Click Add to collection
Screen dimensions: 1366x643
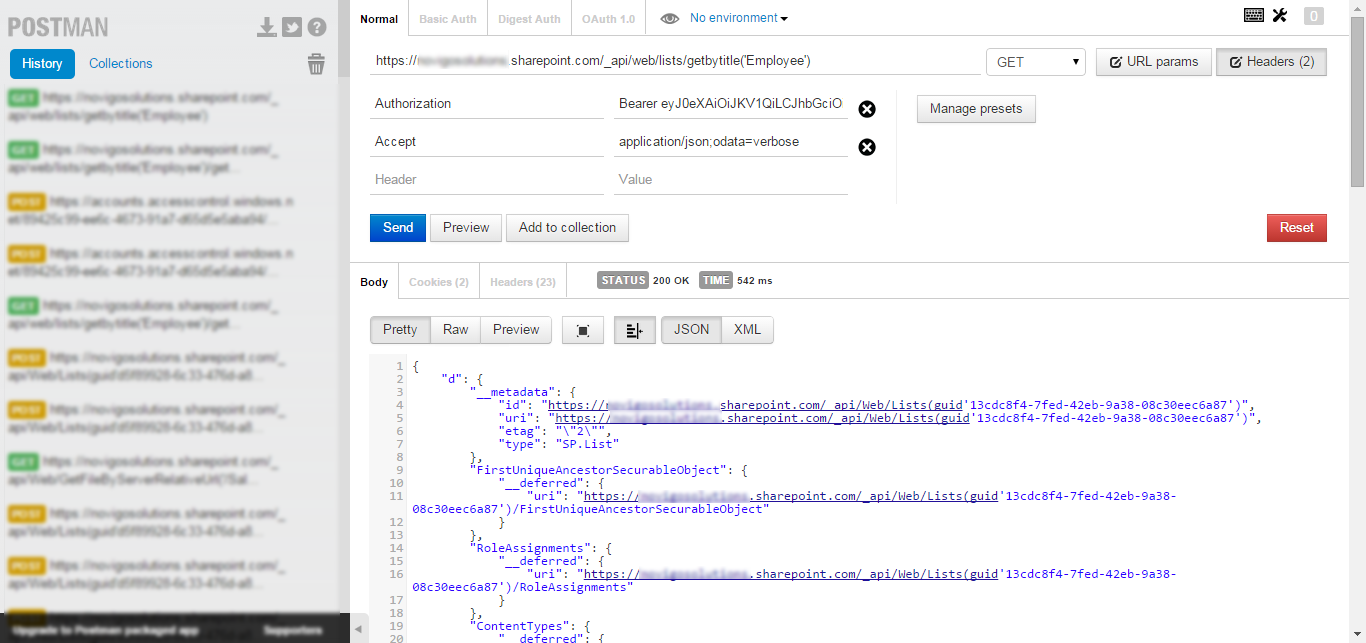pos(567,227)
